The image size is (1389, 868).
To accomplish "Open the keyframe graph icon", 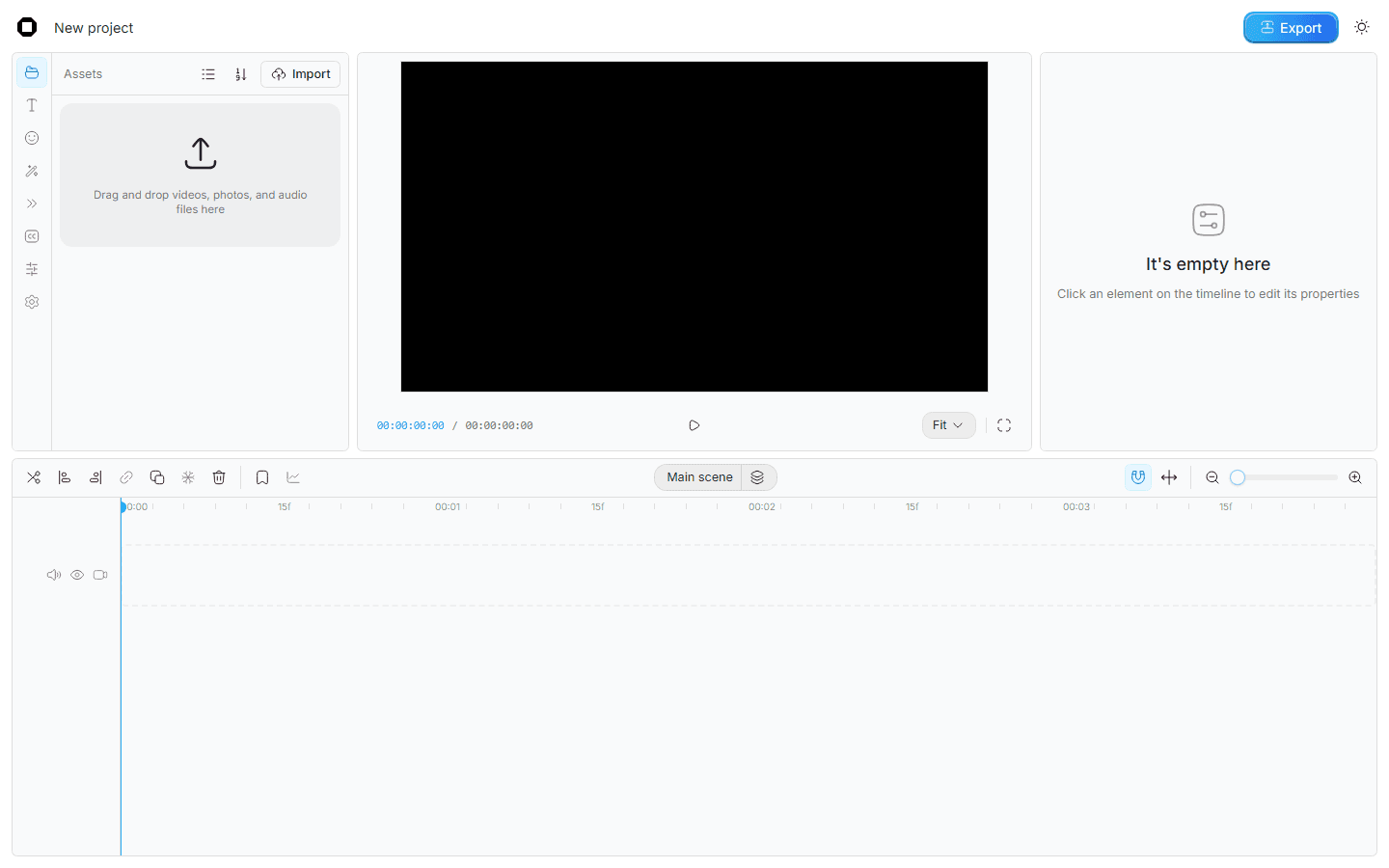I will click(x=293, y=477).
